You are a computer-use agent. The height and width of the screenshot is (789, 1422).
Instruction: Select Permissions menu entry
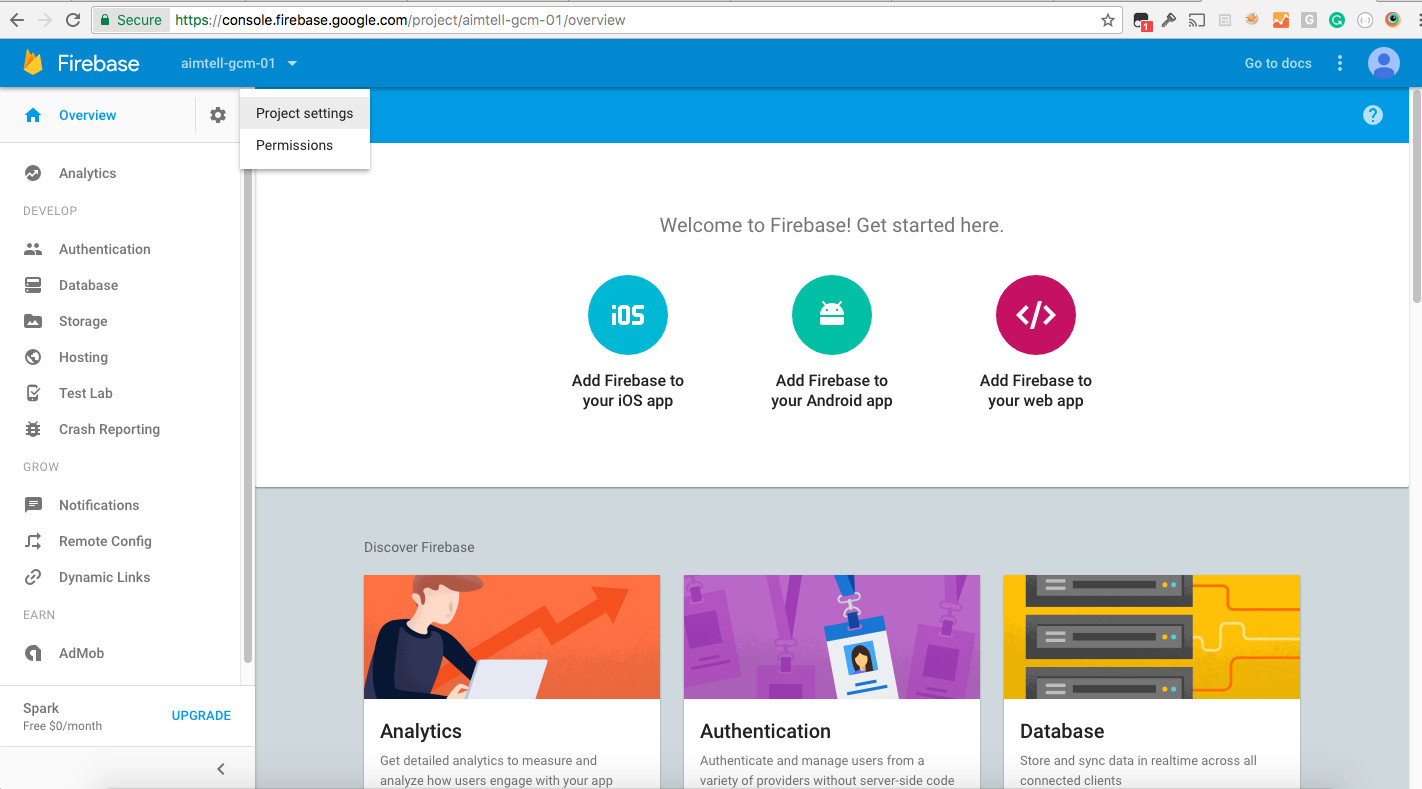pos(305,145)
